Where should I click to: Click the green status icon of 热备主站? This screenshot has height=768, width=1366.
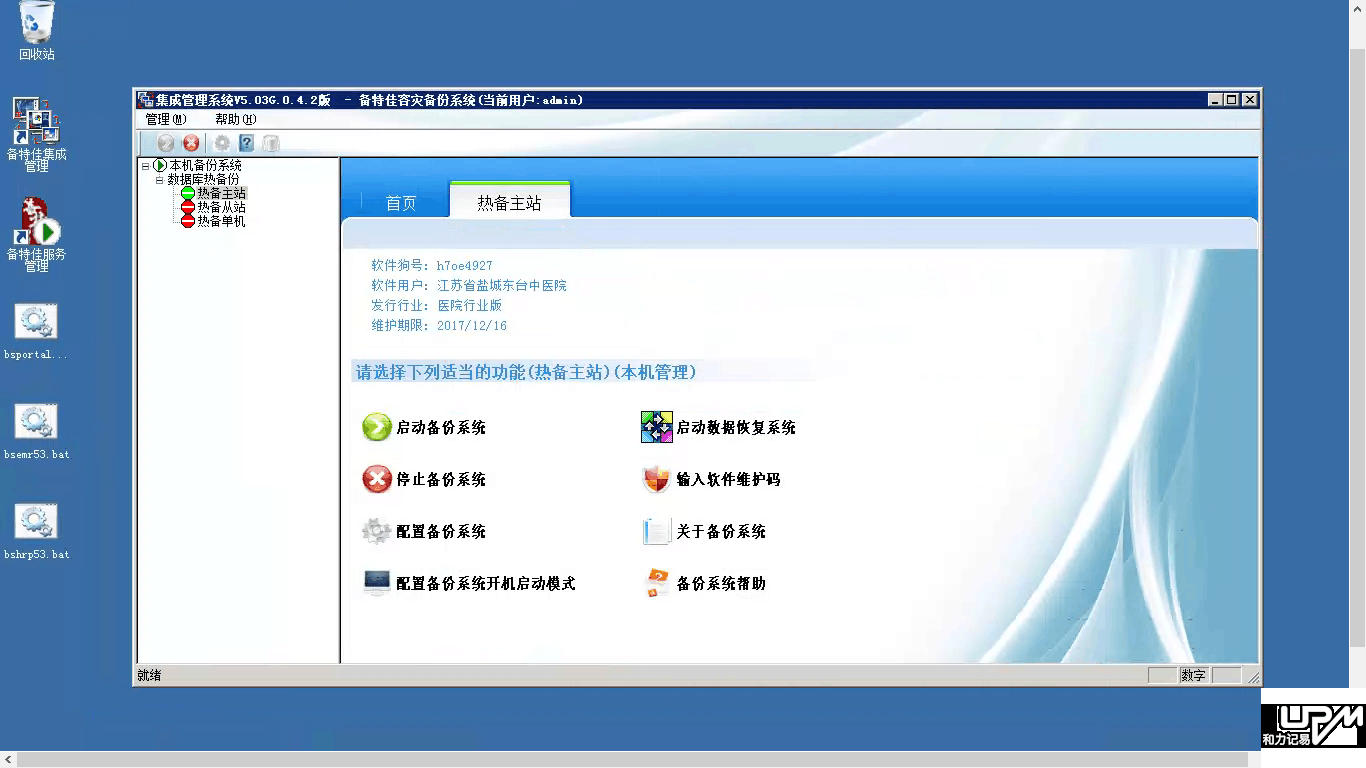(188, 193)
